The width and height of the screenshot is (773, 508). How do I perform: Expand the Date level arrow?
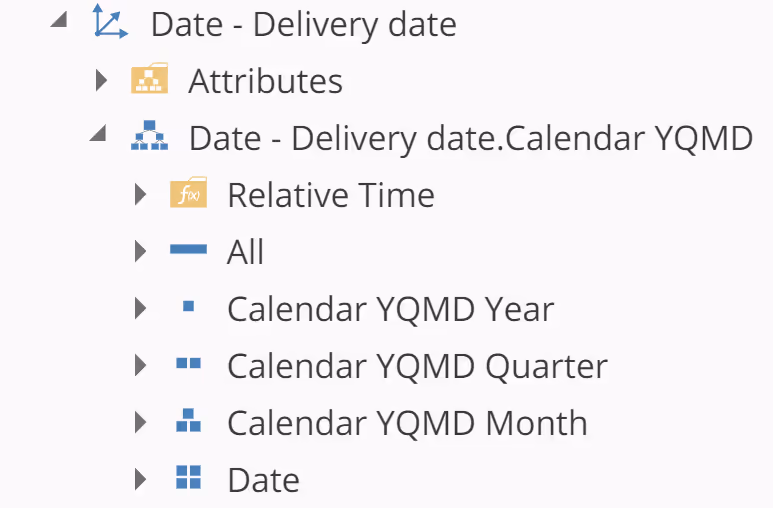click(x=140, y=479)
